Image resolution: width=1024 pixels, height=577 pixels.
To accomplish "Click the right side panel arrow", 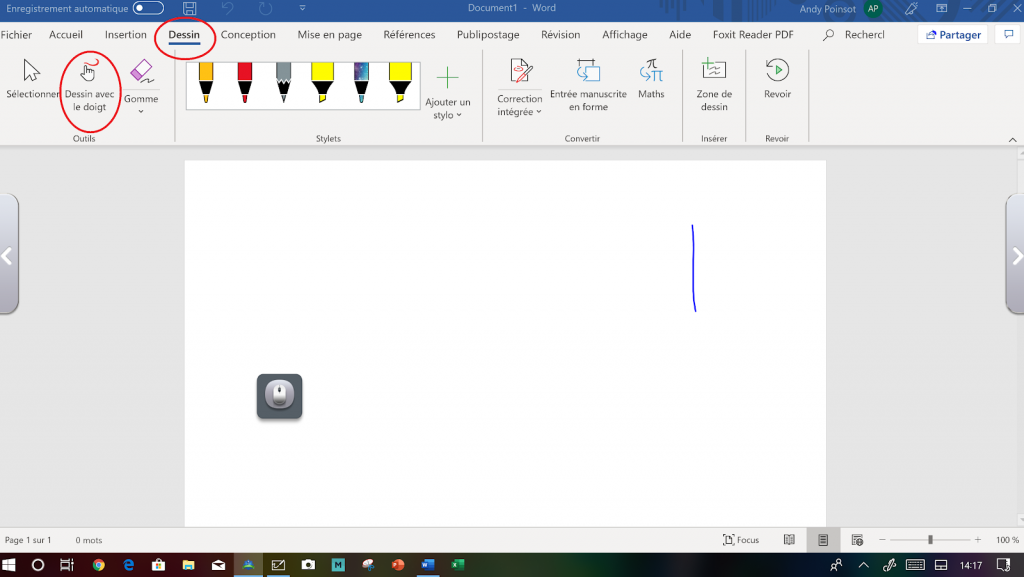I will pyautogui.click(x=1016, y=255).
